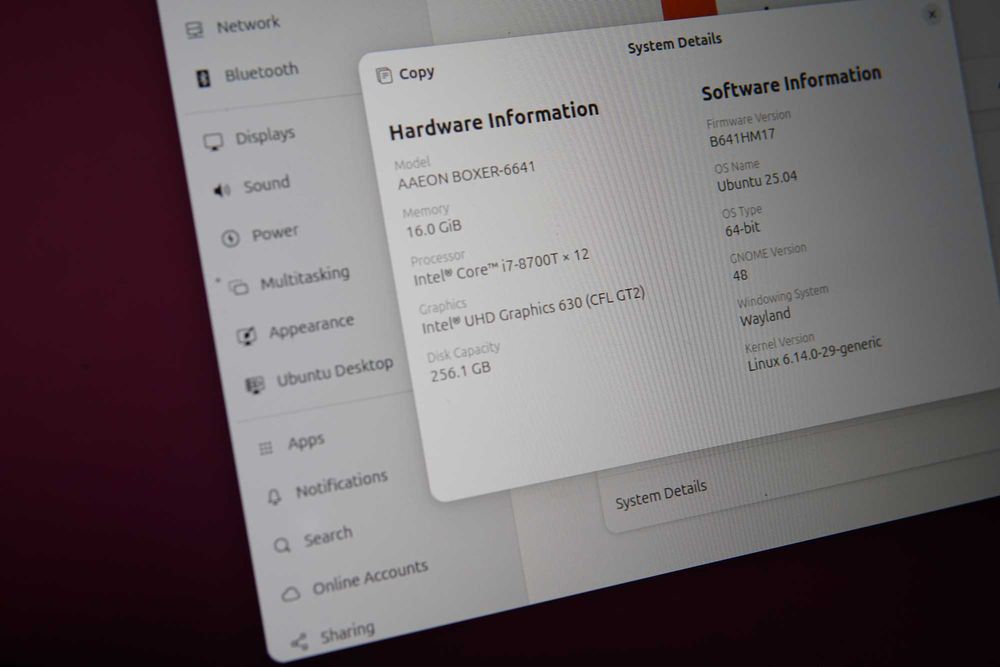Click the Network icon in sidebar
1000x667 pixels.
point(194,30)
